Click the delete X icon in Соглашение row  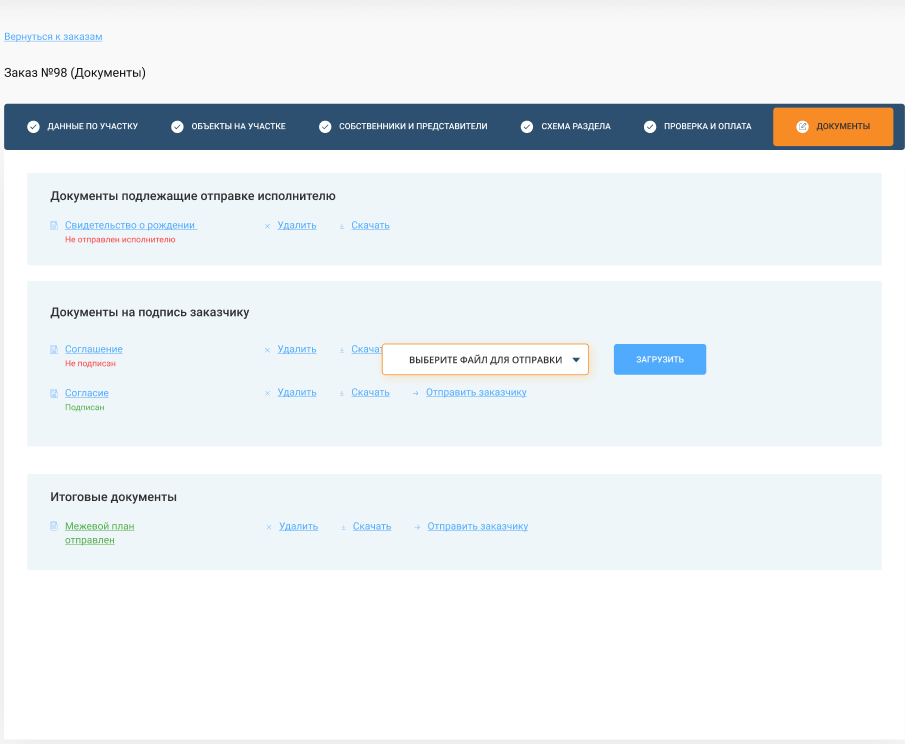[x=267, y=350]
